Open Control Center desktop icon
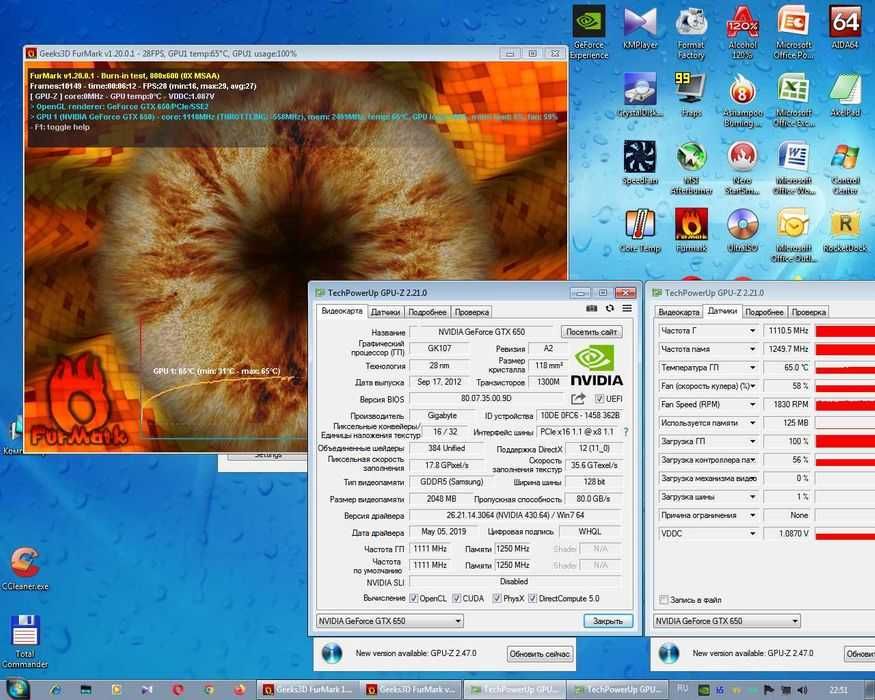Screen dimensions: 875x700 point(845,168)
